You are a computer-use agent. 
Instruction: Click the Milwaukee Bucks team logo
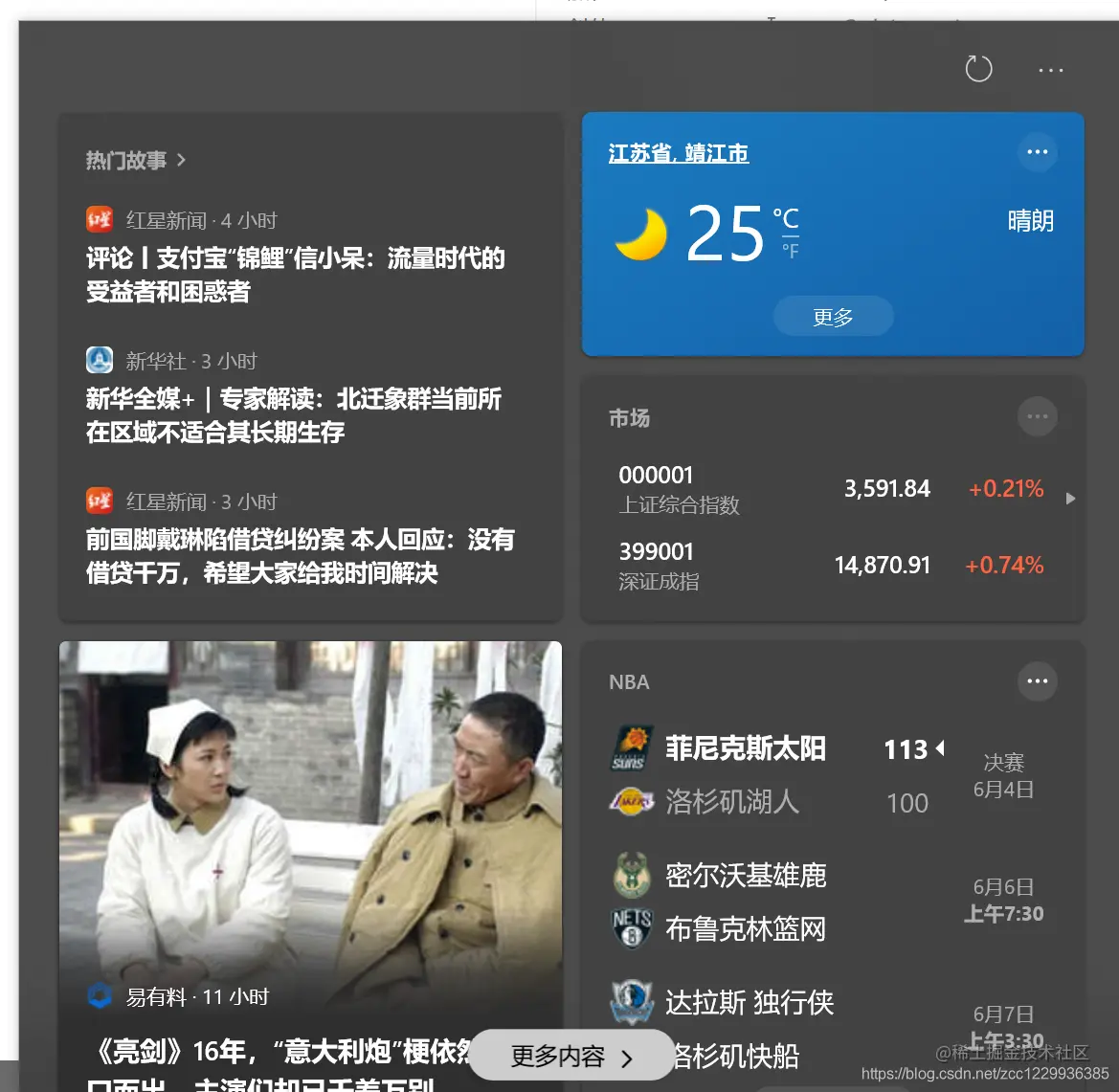pyautogui.click(x=632, y=874)
